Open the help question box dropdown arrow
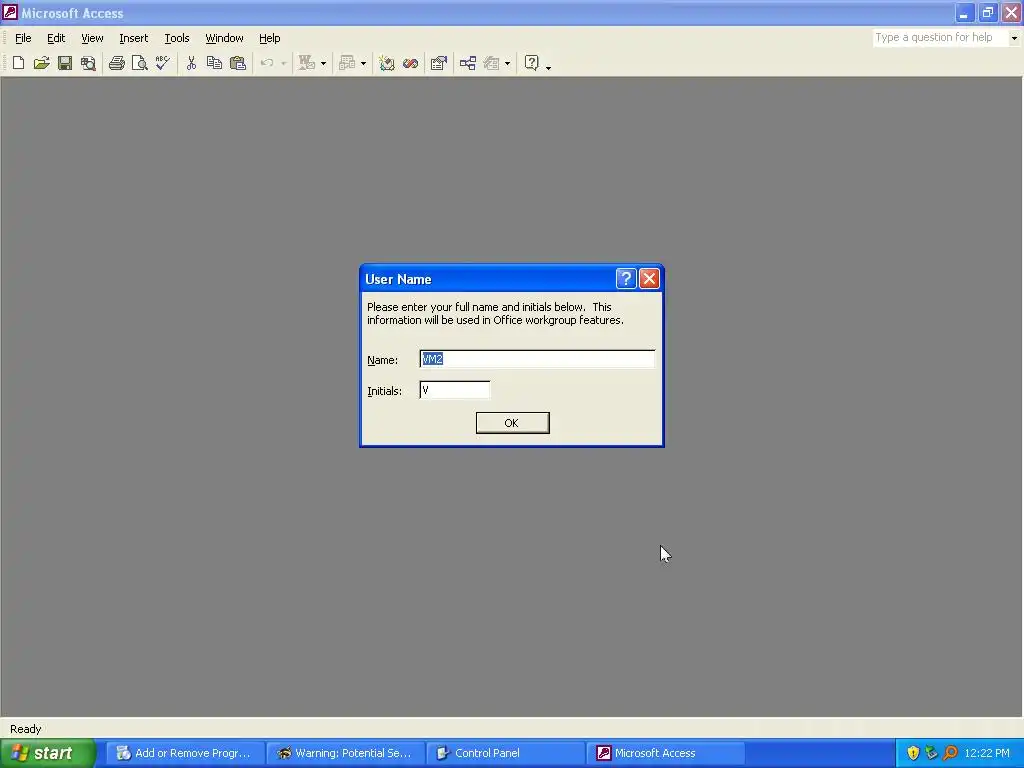The height and width of the screenshot is (768, 1024). (x=1014, y=38)
